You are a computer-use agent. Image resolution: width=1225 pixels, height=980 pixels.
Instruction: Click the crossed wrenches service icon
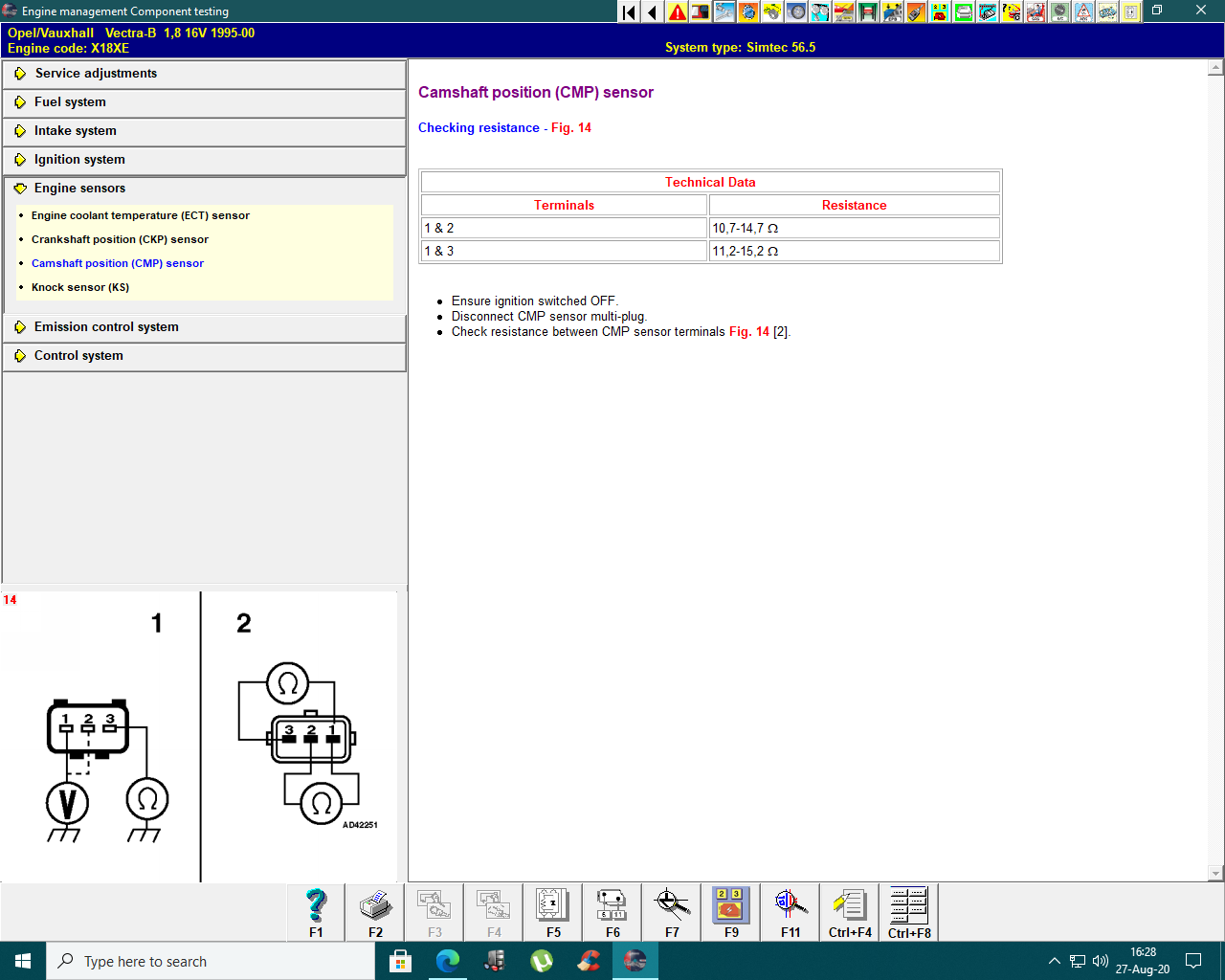click(x=724, y=11)
